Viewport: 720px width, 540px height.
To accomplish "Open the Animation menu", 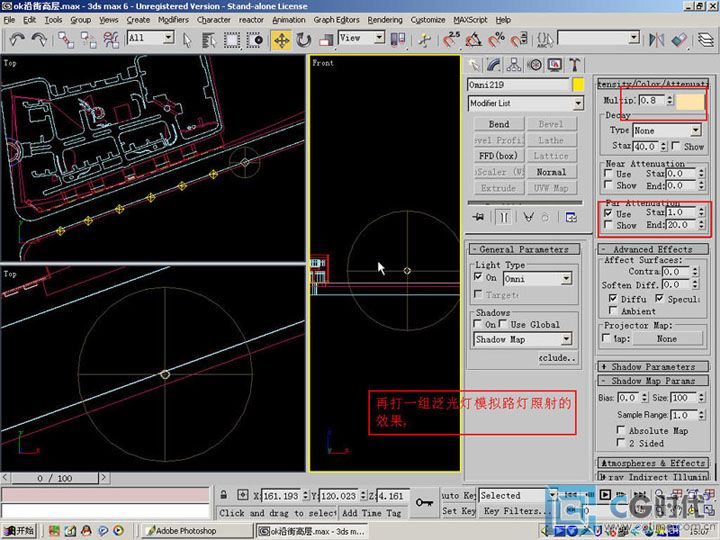I will 288,20.
